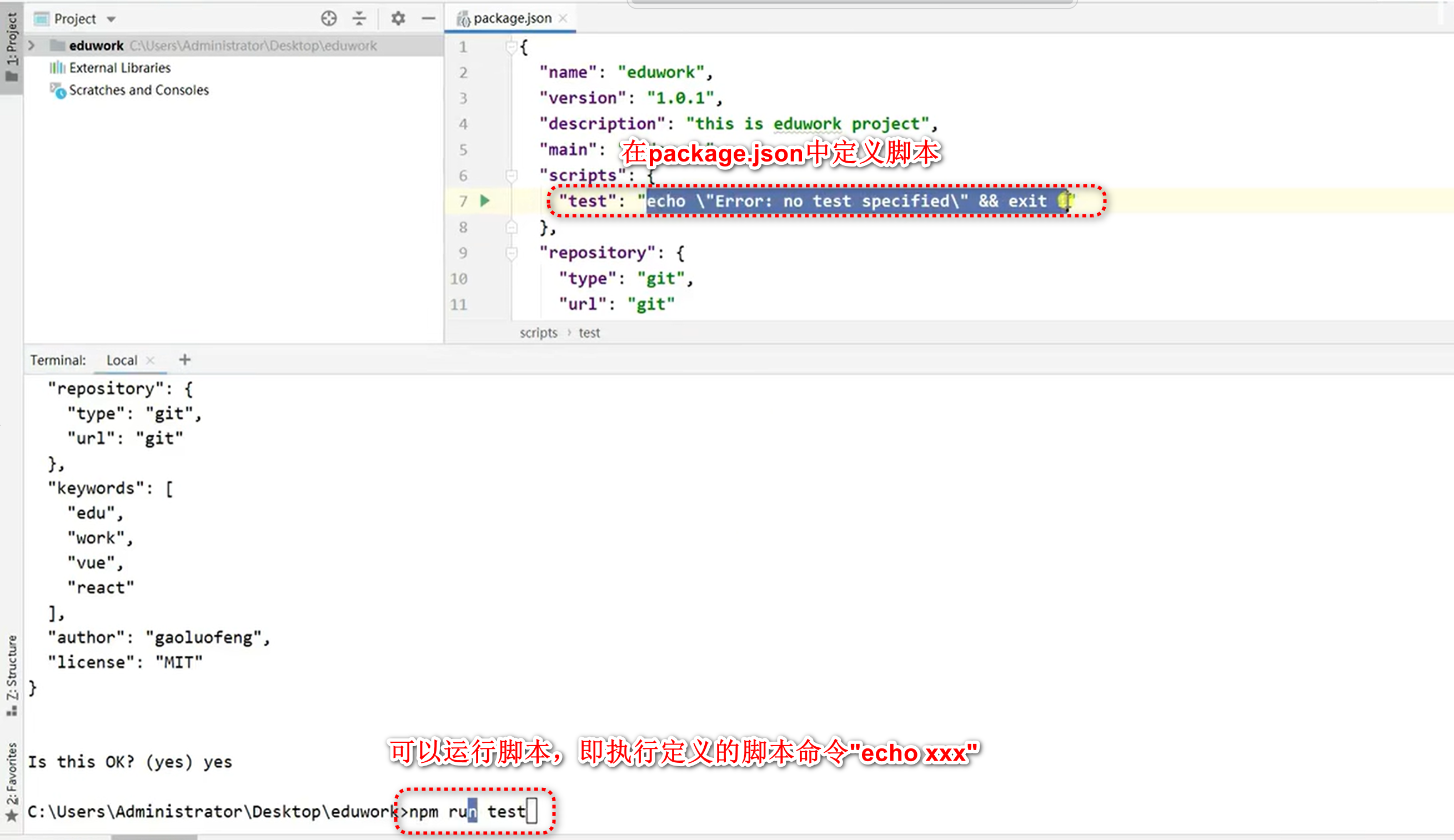Hide the Project panel with minus icon
The width and height of the screenshot is (1454, 840).
click(x=428, y=18)
